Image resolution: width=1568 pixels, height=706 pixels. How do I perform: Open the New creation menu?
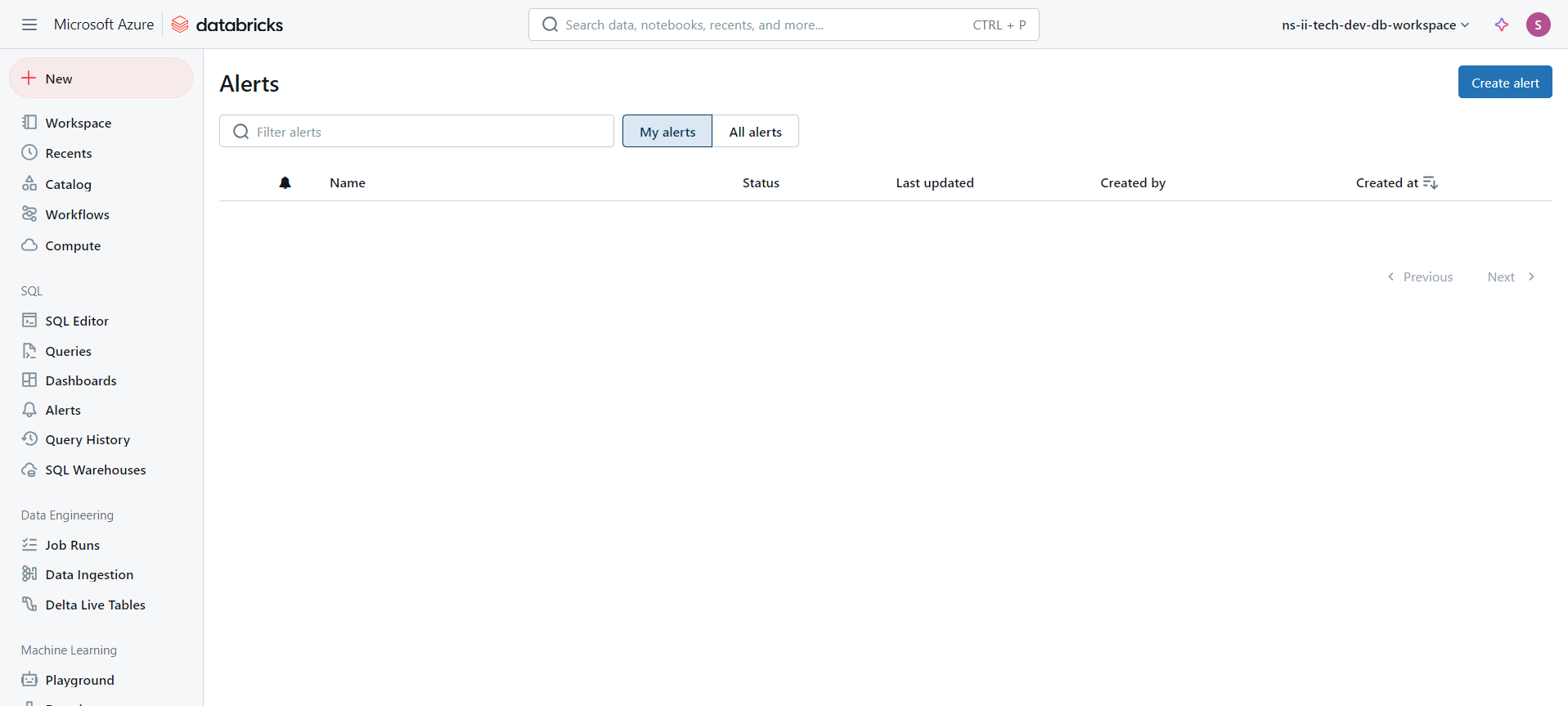click(x=101, y=78)
